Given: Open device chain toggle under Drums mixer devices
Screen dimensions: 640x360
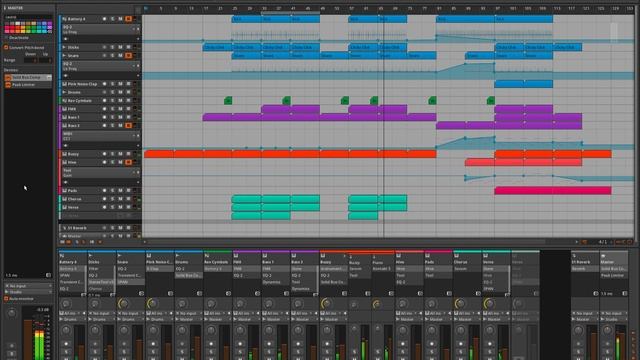Looking at the screenshot, I should [x=199, y=293].
